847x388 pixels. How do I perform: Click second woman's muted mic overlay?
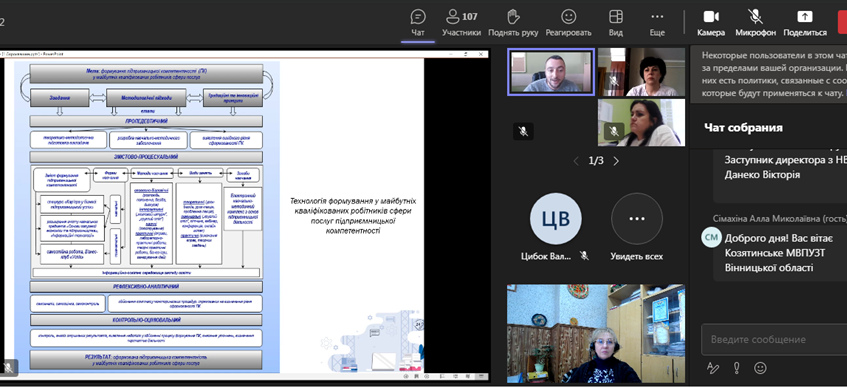(613, 131)
